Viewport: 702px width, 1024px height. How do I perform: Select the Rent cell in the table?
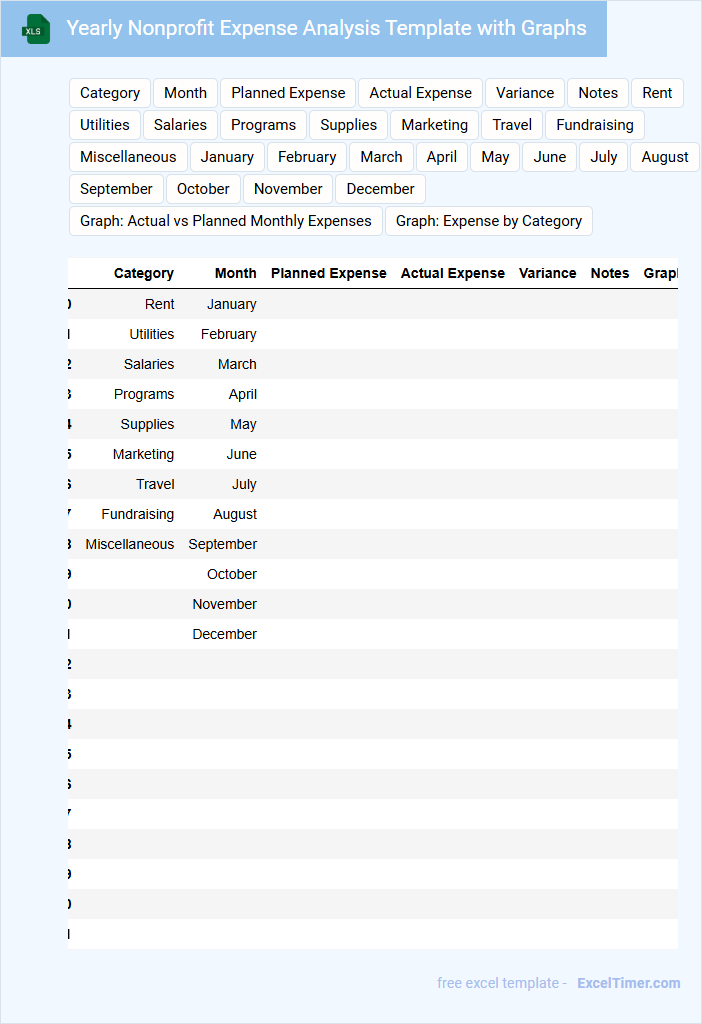click(x=160, y=304)
